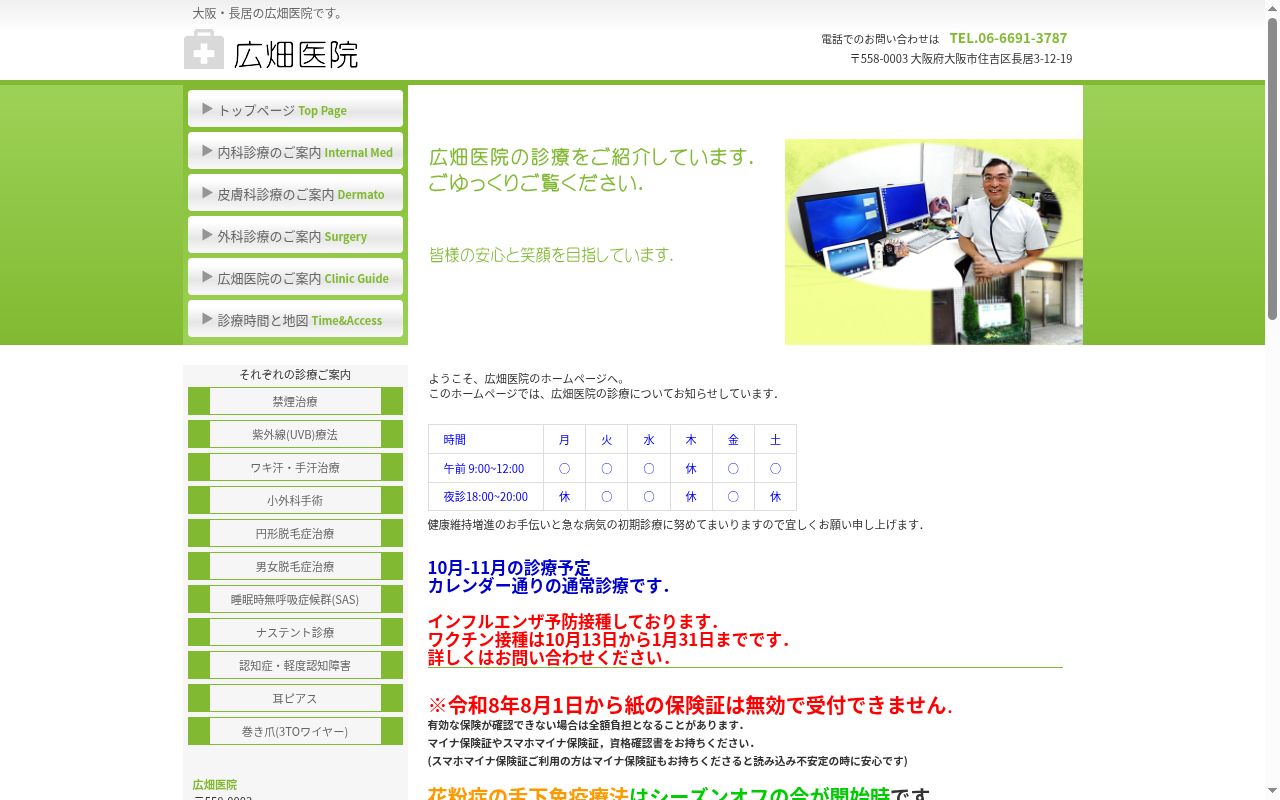
Task: Go to 皮膚科診療のご案内 Dermato page
Action: click(x=295, y=194)
